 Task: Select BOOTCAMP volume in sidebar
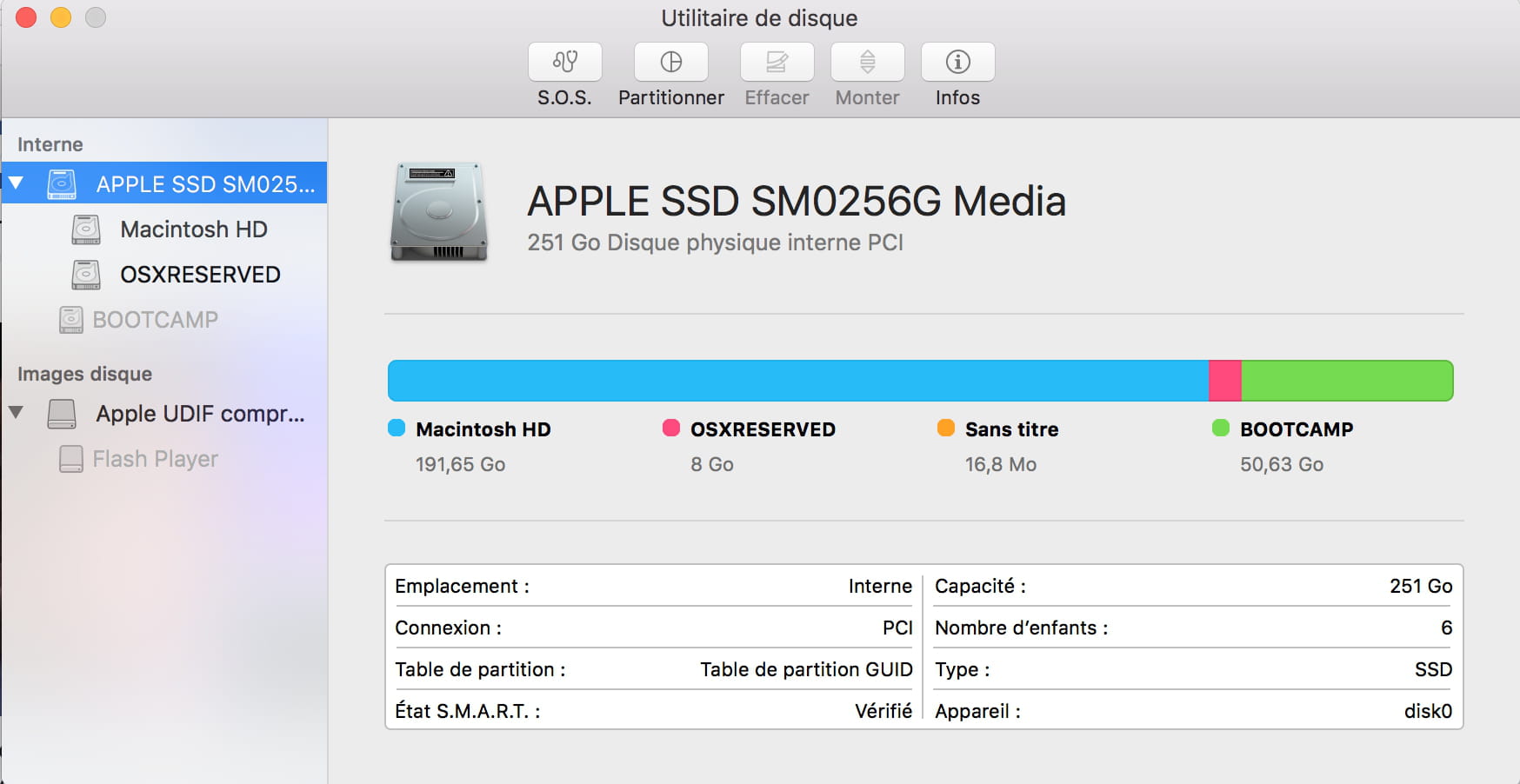point(156,320)
